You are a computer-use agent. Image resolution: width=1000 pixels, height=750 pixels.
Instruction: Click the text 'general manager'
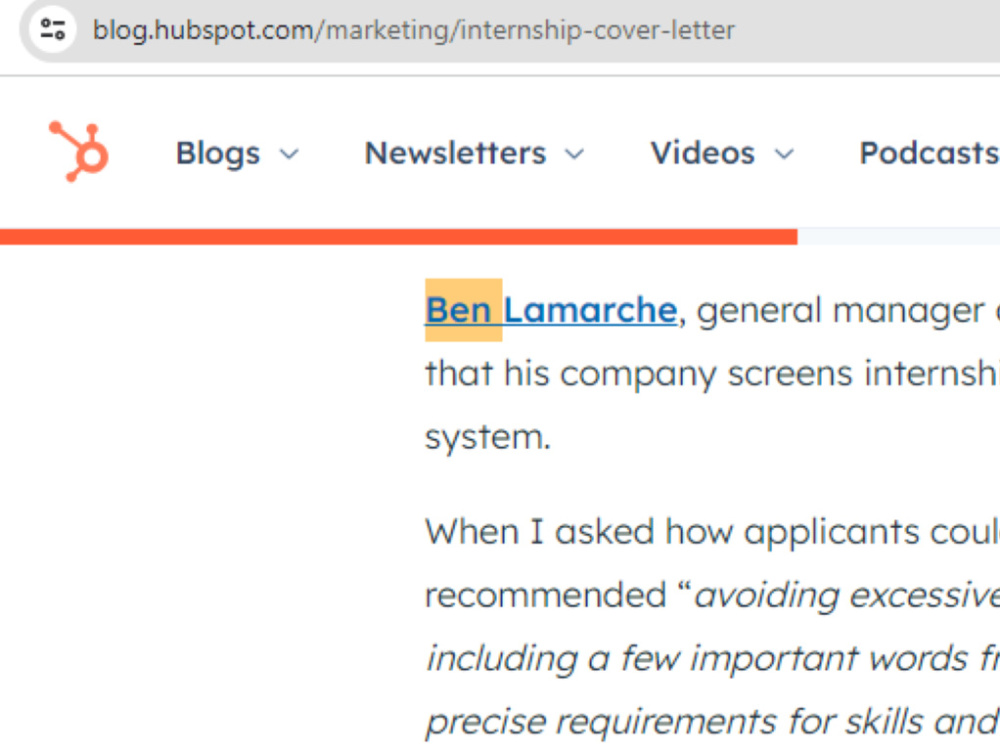[x=841, y=312]
